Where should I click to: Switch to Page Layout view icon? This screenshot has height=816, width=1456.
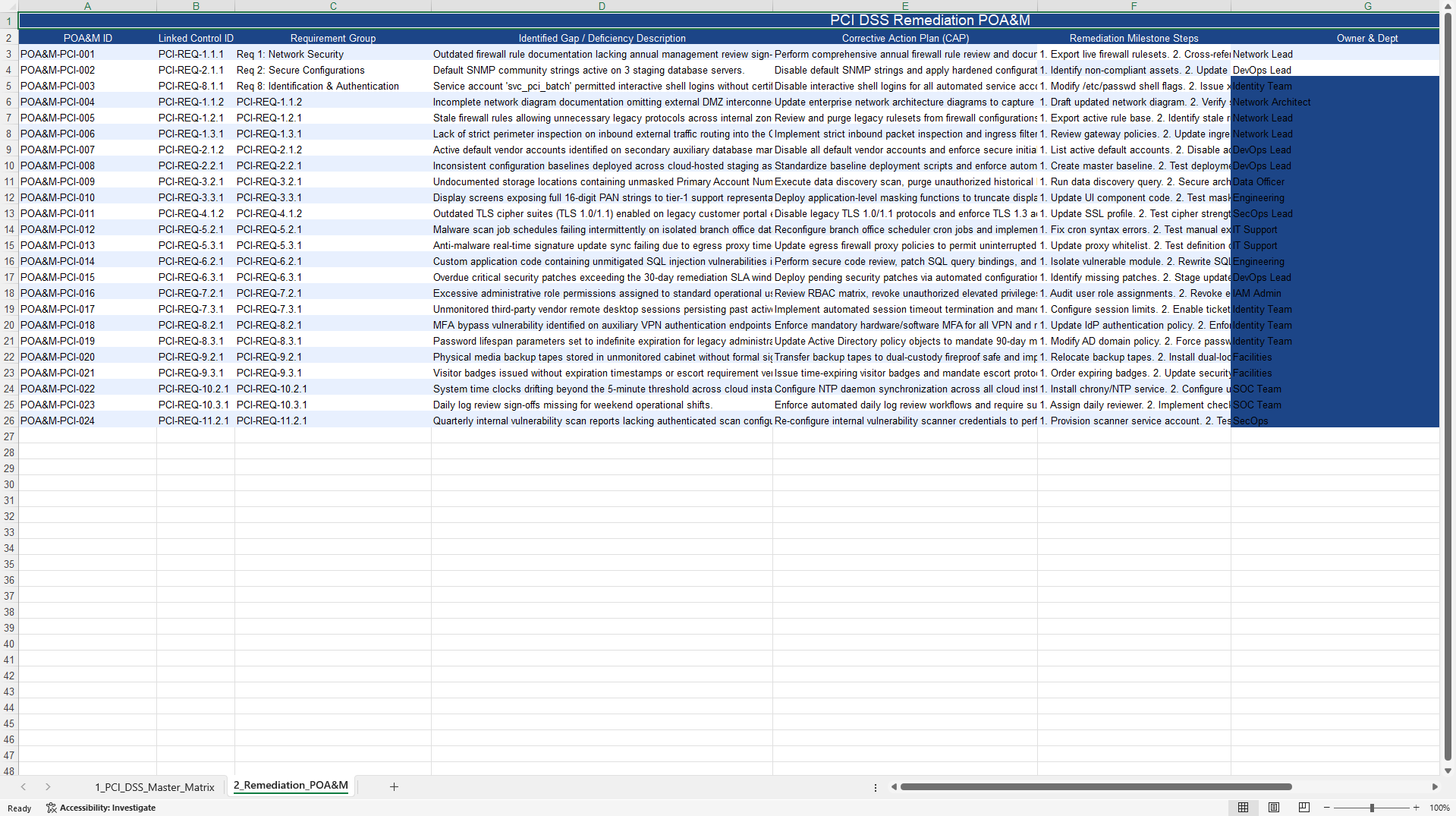point(1274,808)
